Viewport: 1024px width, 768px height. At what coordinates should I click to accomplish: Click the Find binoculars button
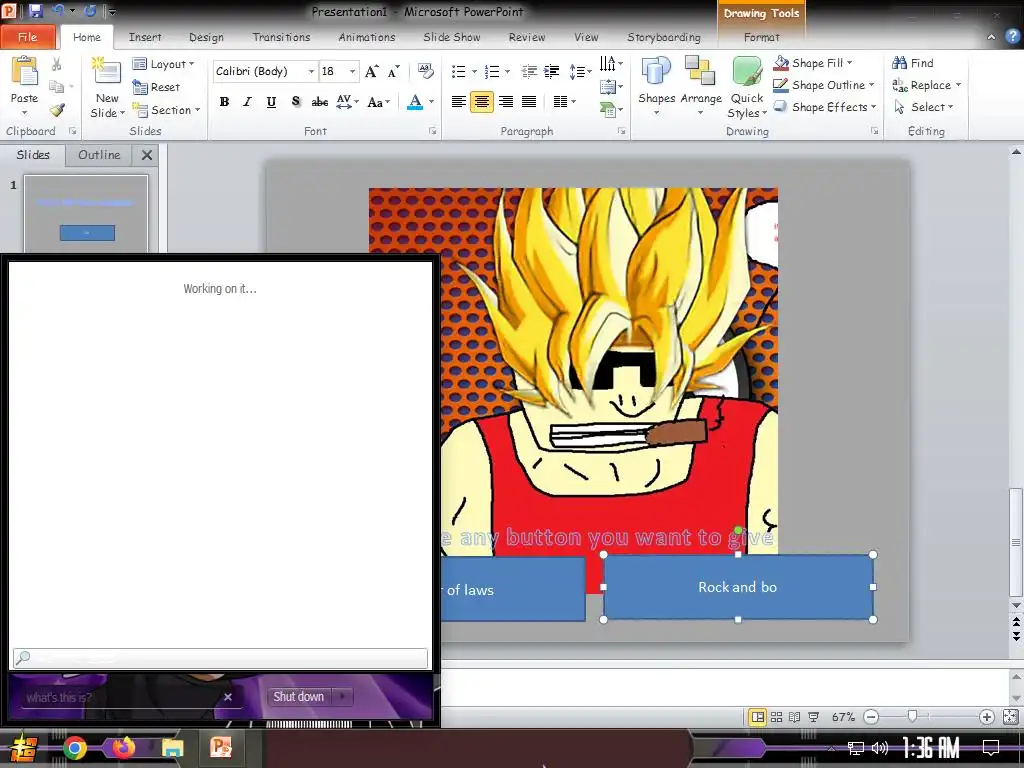point(913,63)
